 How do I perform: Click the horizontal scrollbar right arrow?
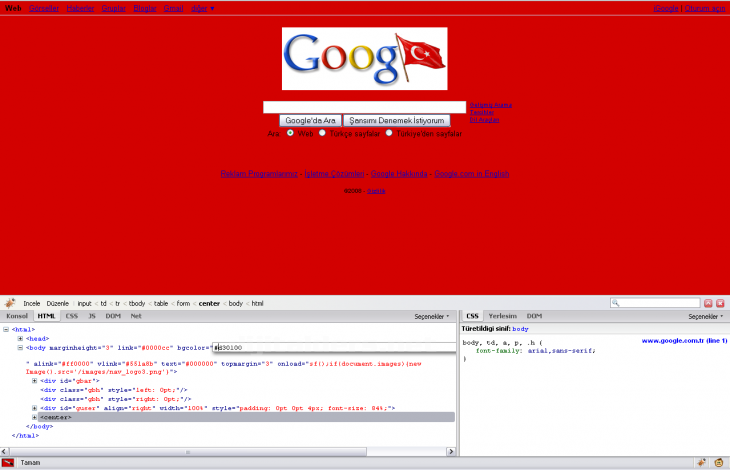pos(451,452)
